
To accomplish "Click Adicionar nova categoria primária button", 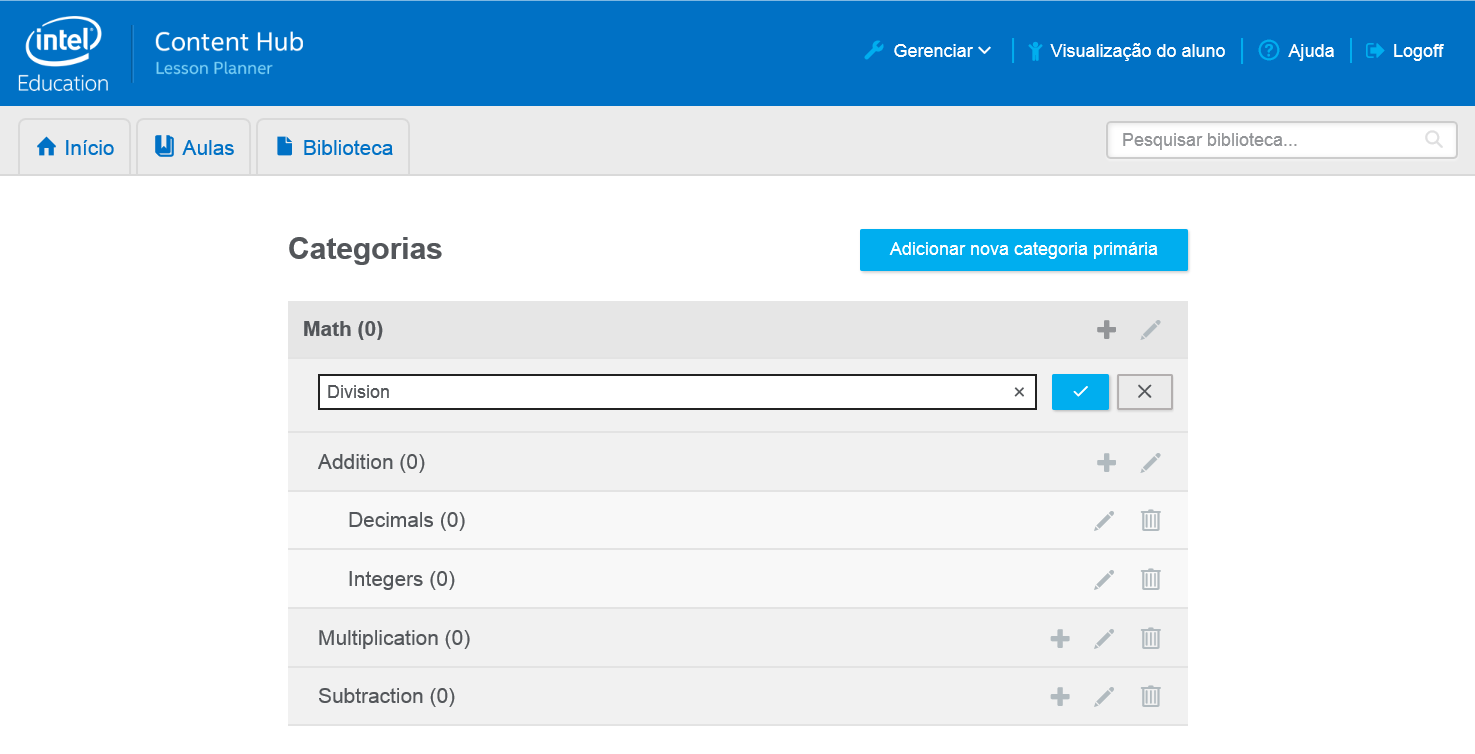I will point(1024,250).
